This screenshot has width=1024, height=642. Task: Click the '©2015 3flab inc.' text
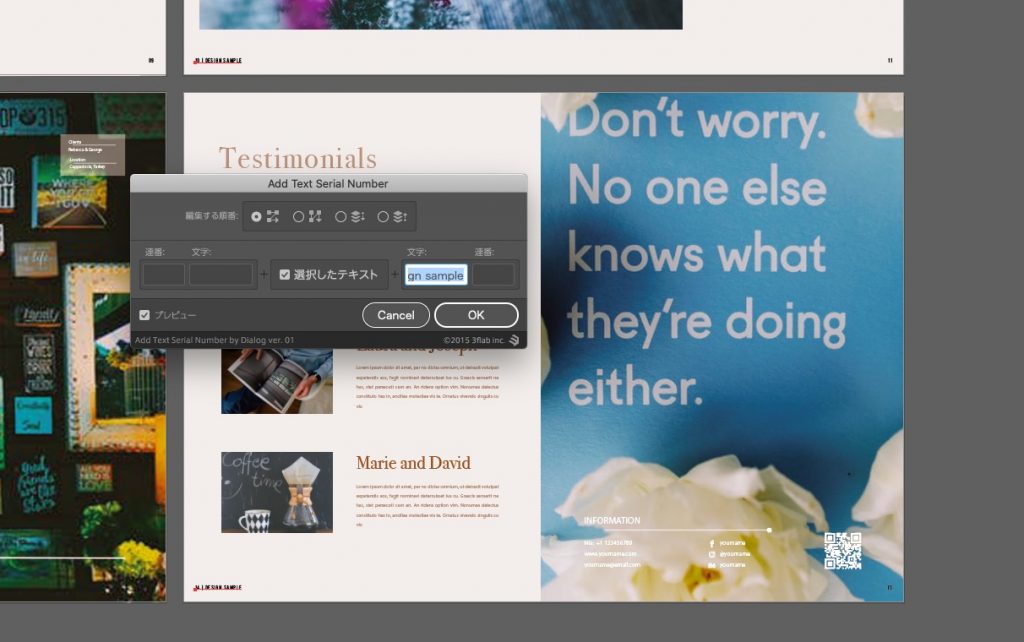473,340
